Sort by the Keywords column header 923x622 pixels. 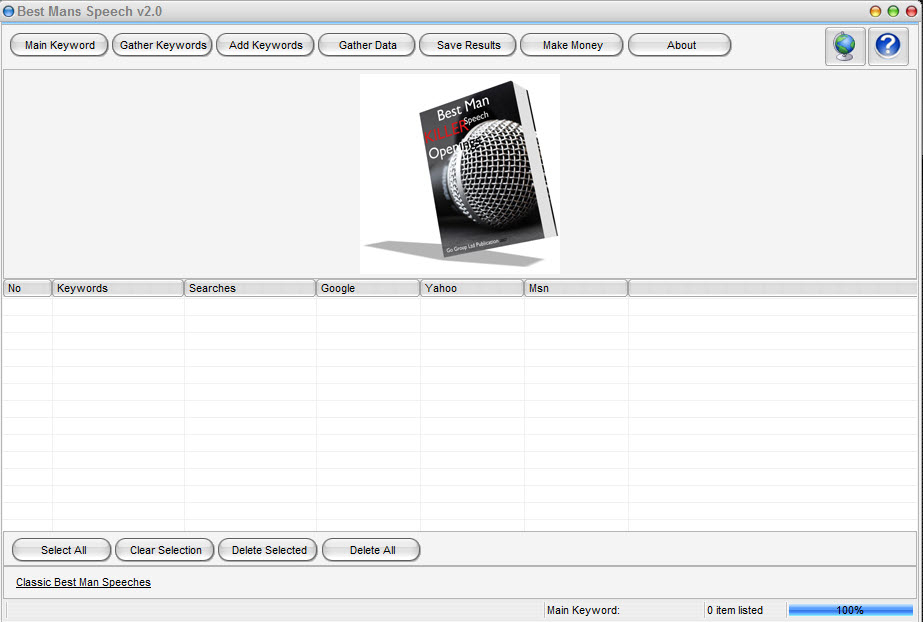(118, 288)
